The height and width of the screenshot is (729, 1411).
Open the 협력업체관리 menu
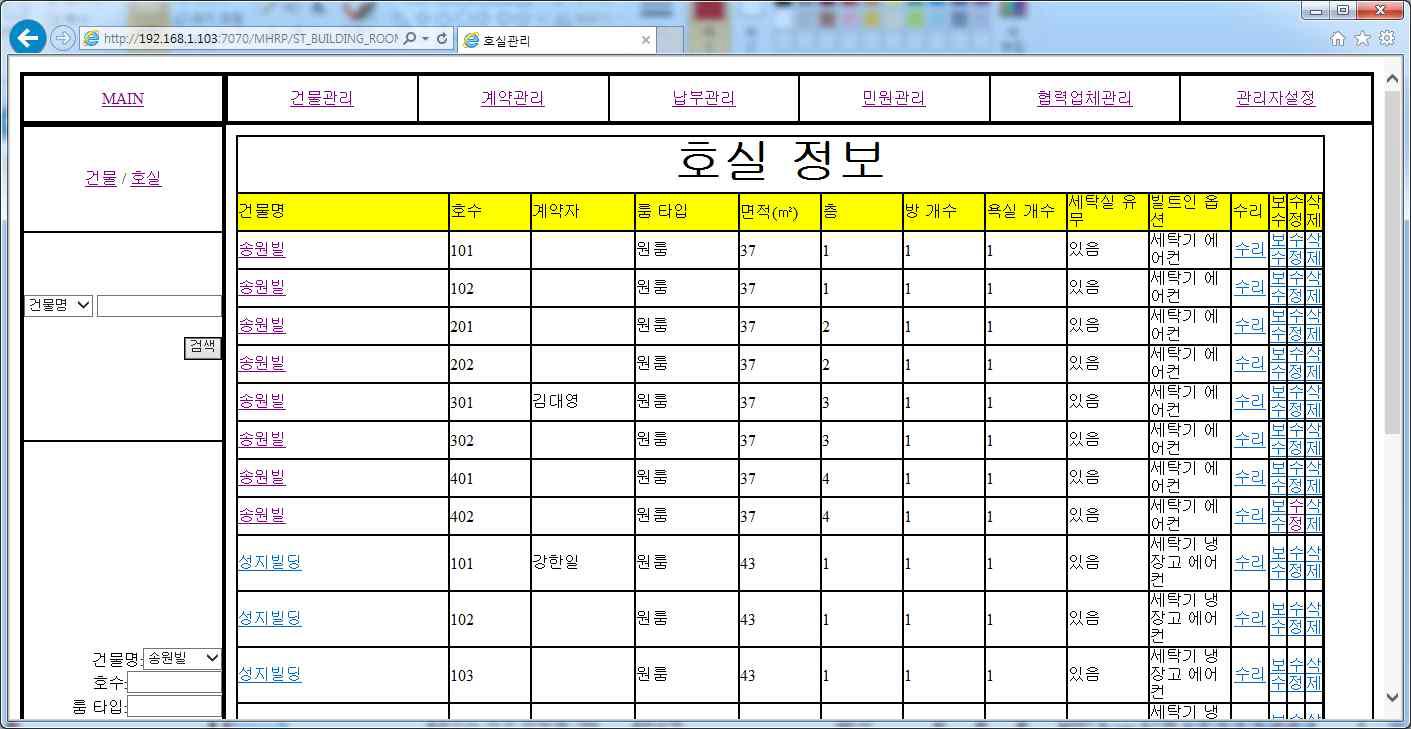pyautogui.click(x=1085, y=99)
